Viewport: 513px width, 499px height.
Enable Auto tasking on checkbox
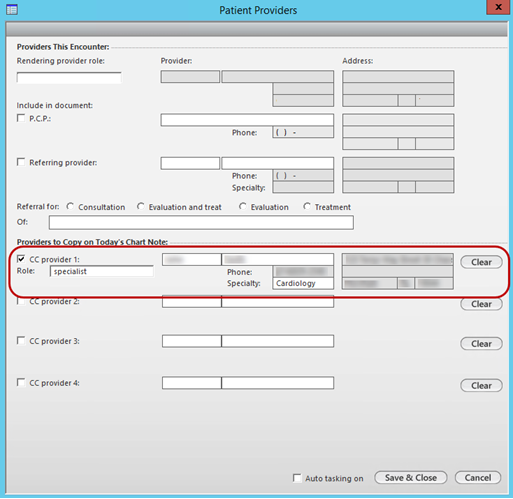coord(297,478)
